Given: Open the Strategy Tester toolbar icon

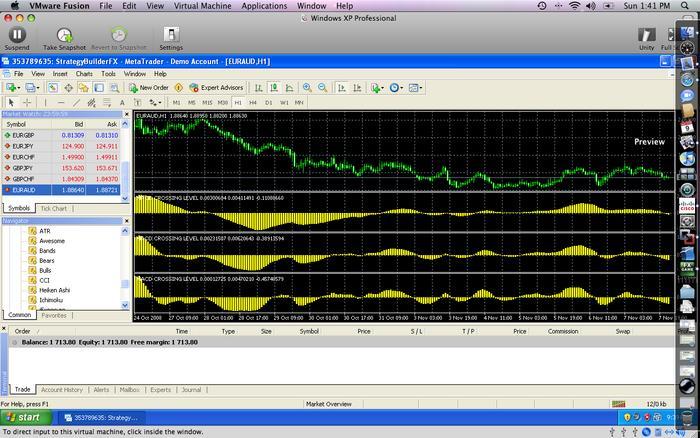Looking at the screenshot, I should click(x=114, y=88).
